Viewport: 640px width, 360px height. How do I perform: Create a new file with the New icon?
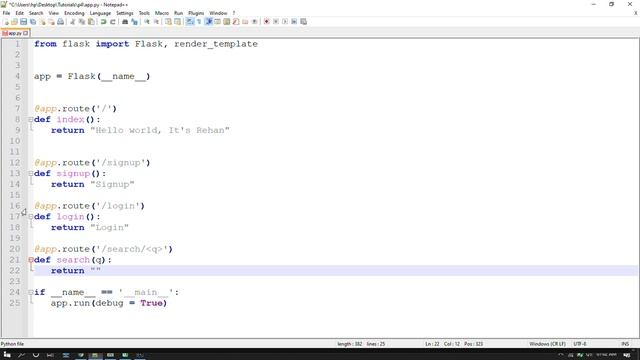[x=6, y=22]
